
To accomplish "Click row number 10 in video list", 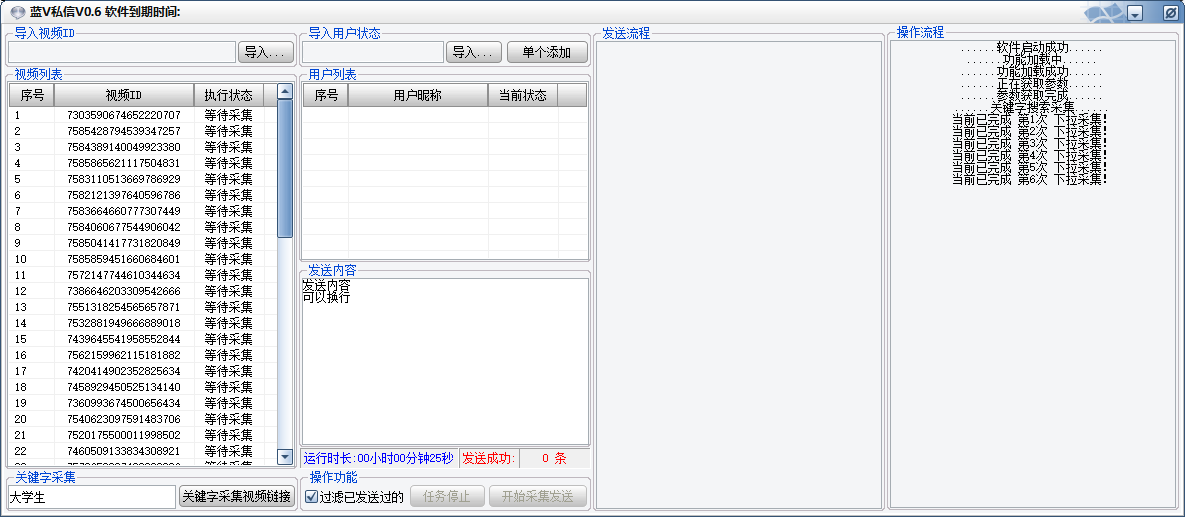I will pos(20,259).
